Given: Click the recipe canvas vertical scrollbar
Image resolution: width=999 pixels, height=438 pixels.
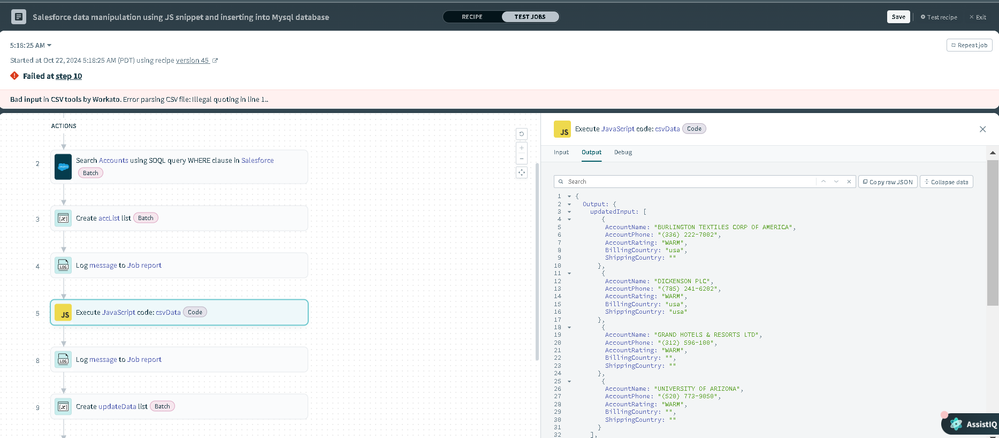Looking at the screenshot, I should (538, 261).
